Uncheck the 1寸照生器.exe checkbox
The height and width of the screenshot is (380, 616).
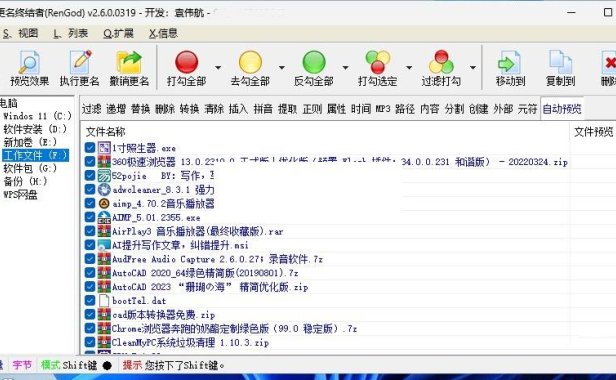[90, 148]
